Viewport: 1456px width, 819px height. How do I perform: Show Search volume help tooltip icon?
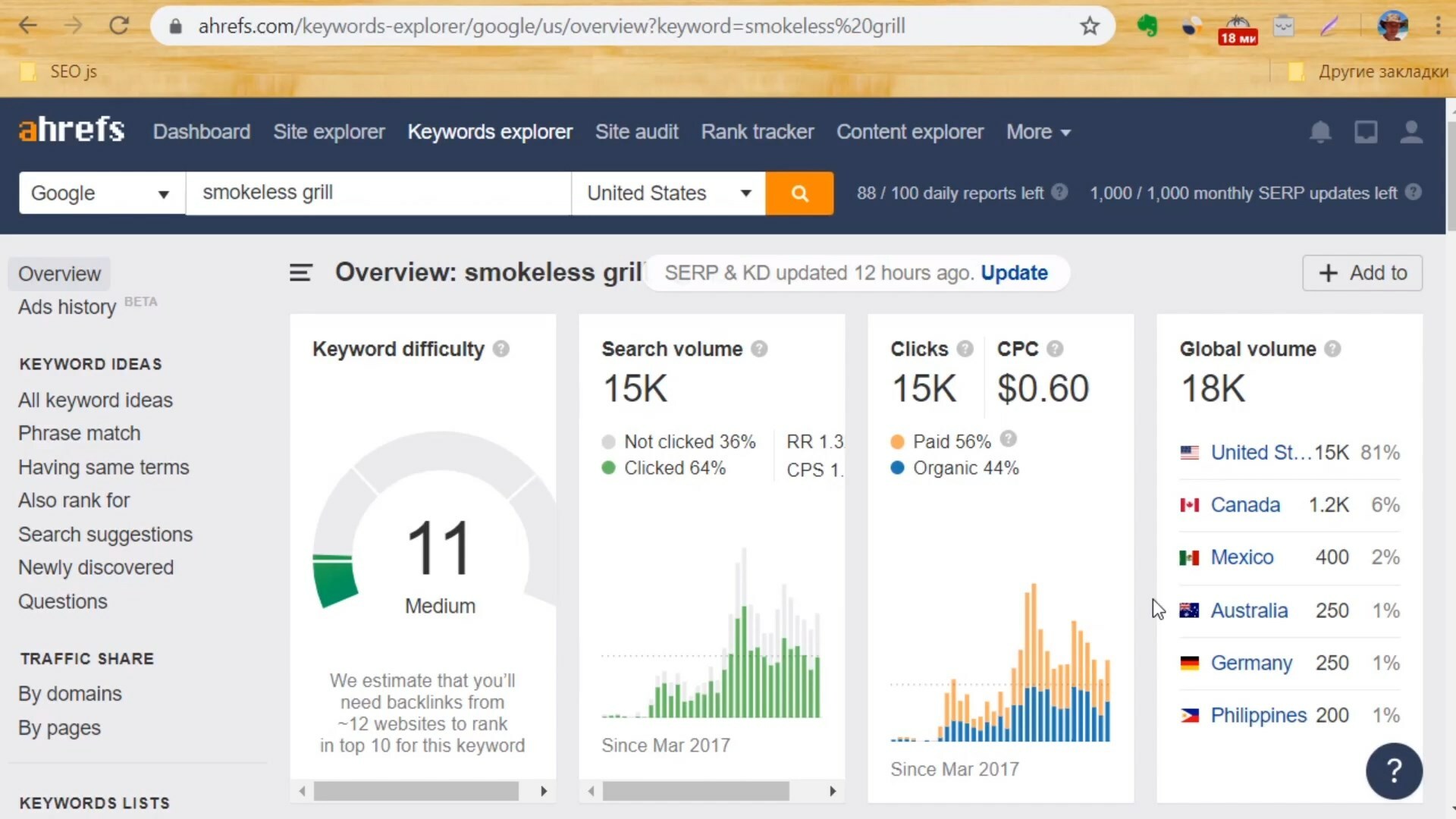(759, 349)
